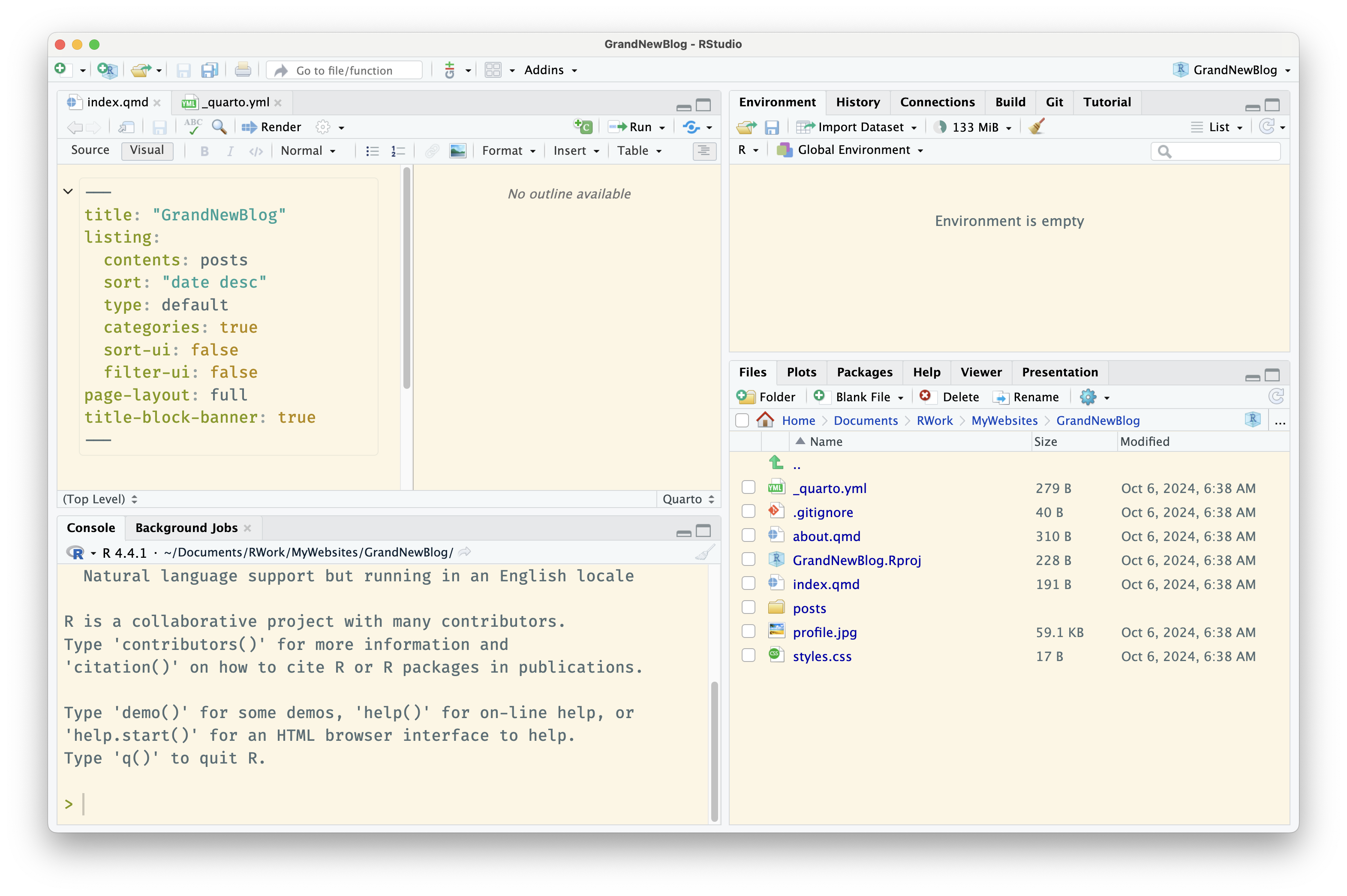Select the posts folder checkbox
Viewport: 1347px width, 896px height.
coord(749,607)
